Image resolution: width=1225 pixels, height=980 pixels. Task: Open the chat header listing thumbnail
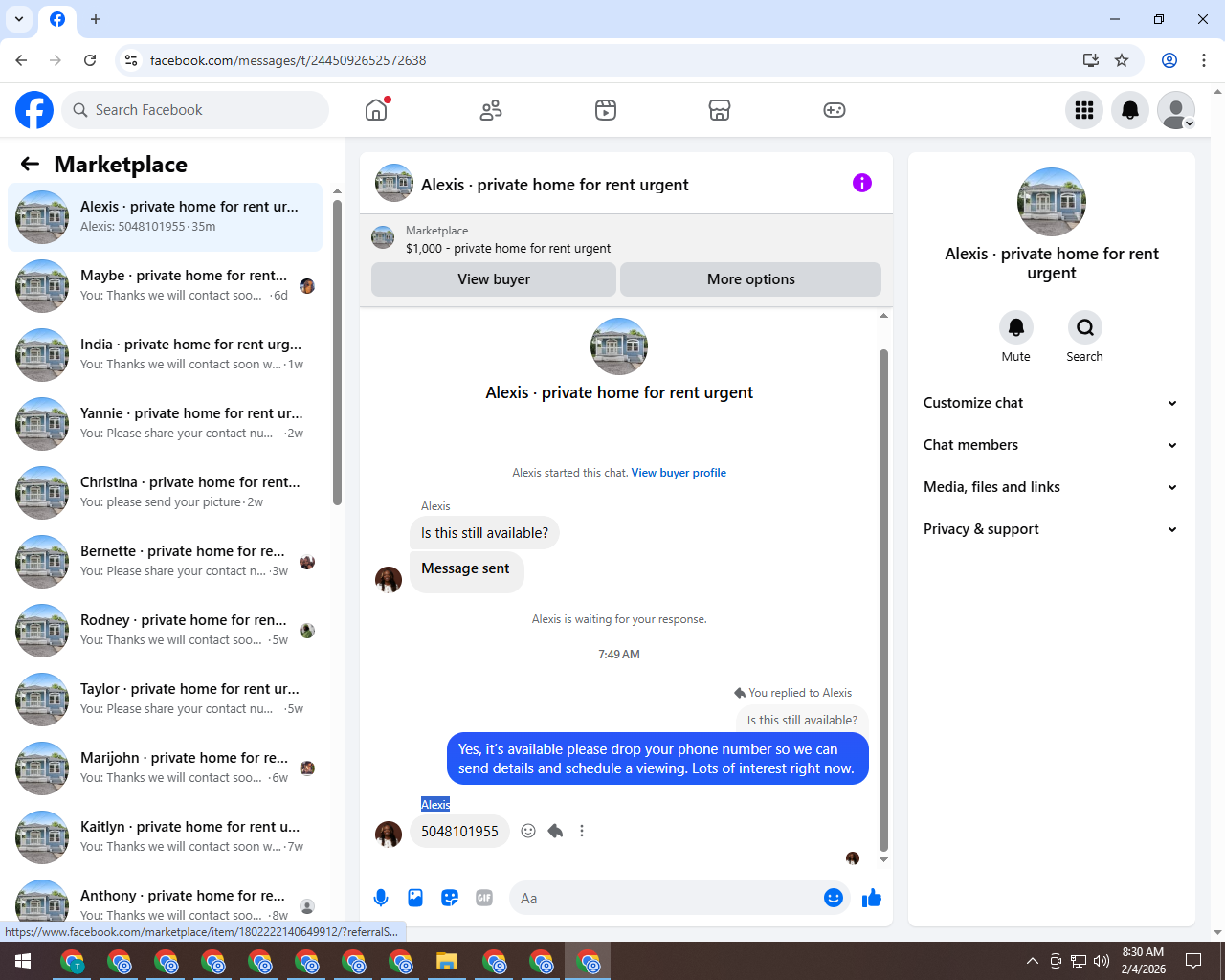[x=394, y=183]
